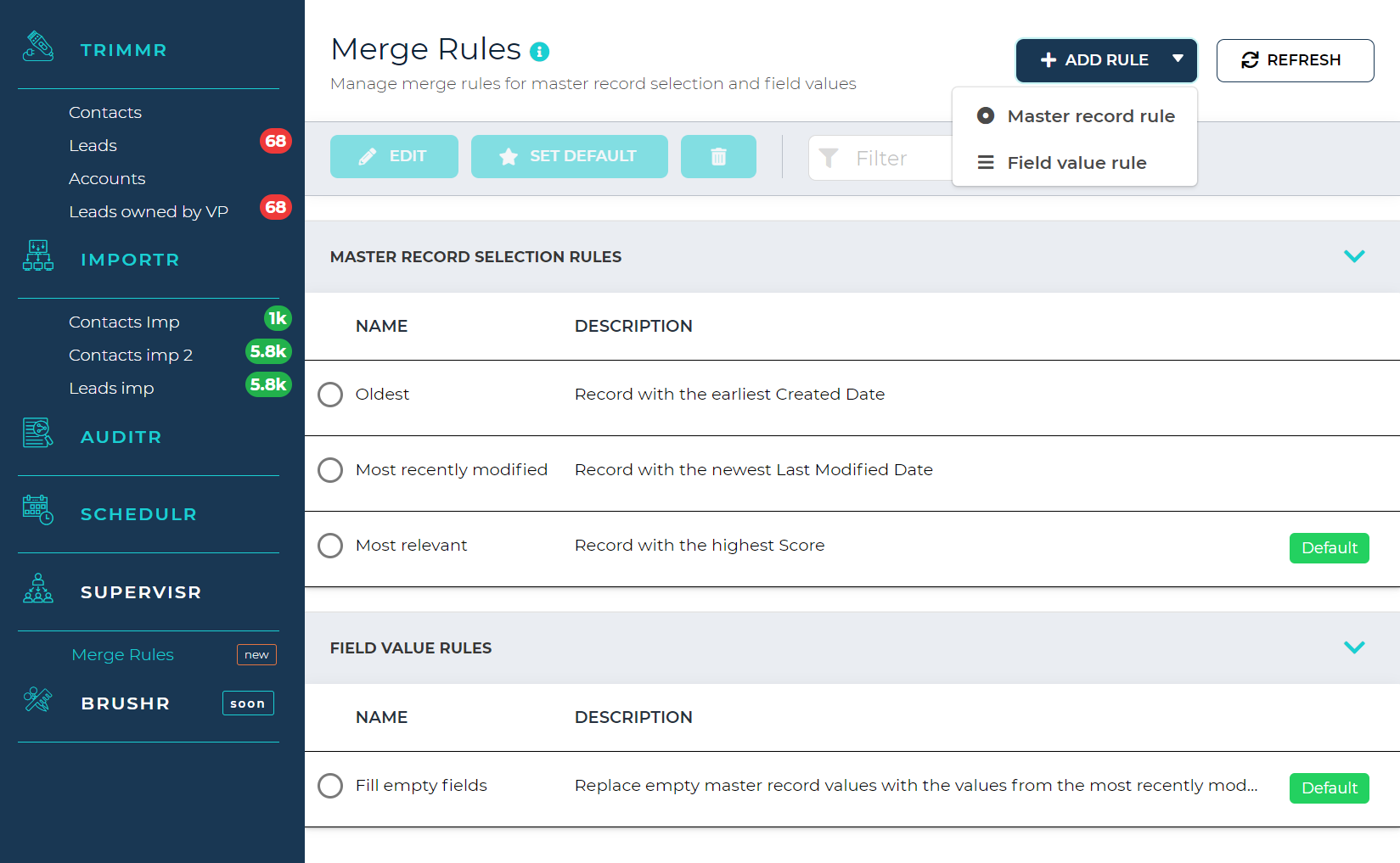Select the Most recently modified rule

tap(330, 469)
